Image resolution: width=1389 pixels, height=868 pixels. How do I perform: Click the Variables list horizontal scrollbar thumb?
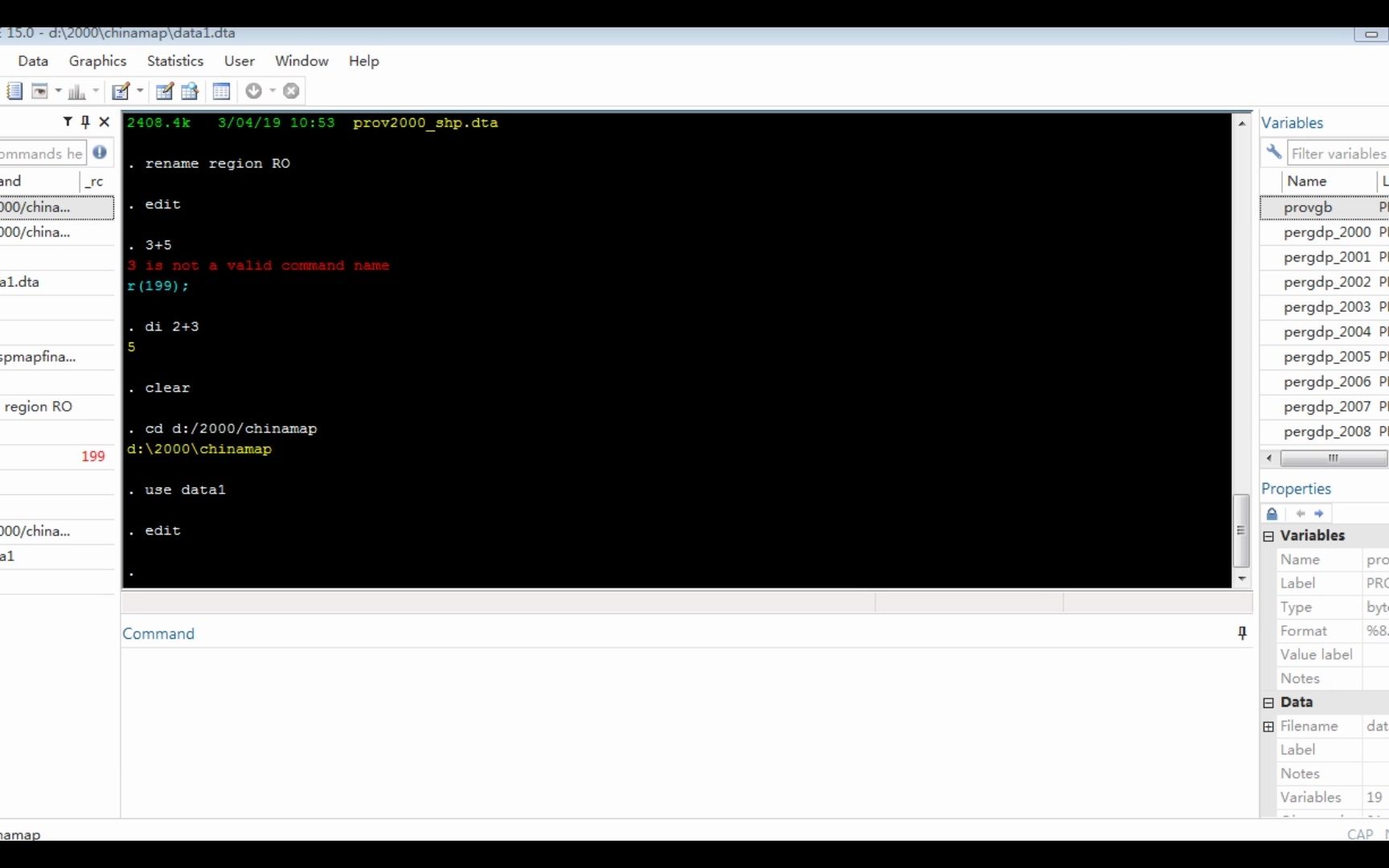click(1334, 458)
